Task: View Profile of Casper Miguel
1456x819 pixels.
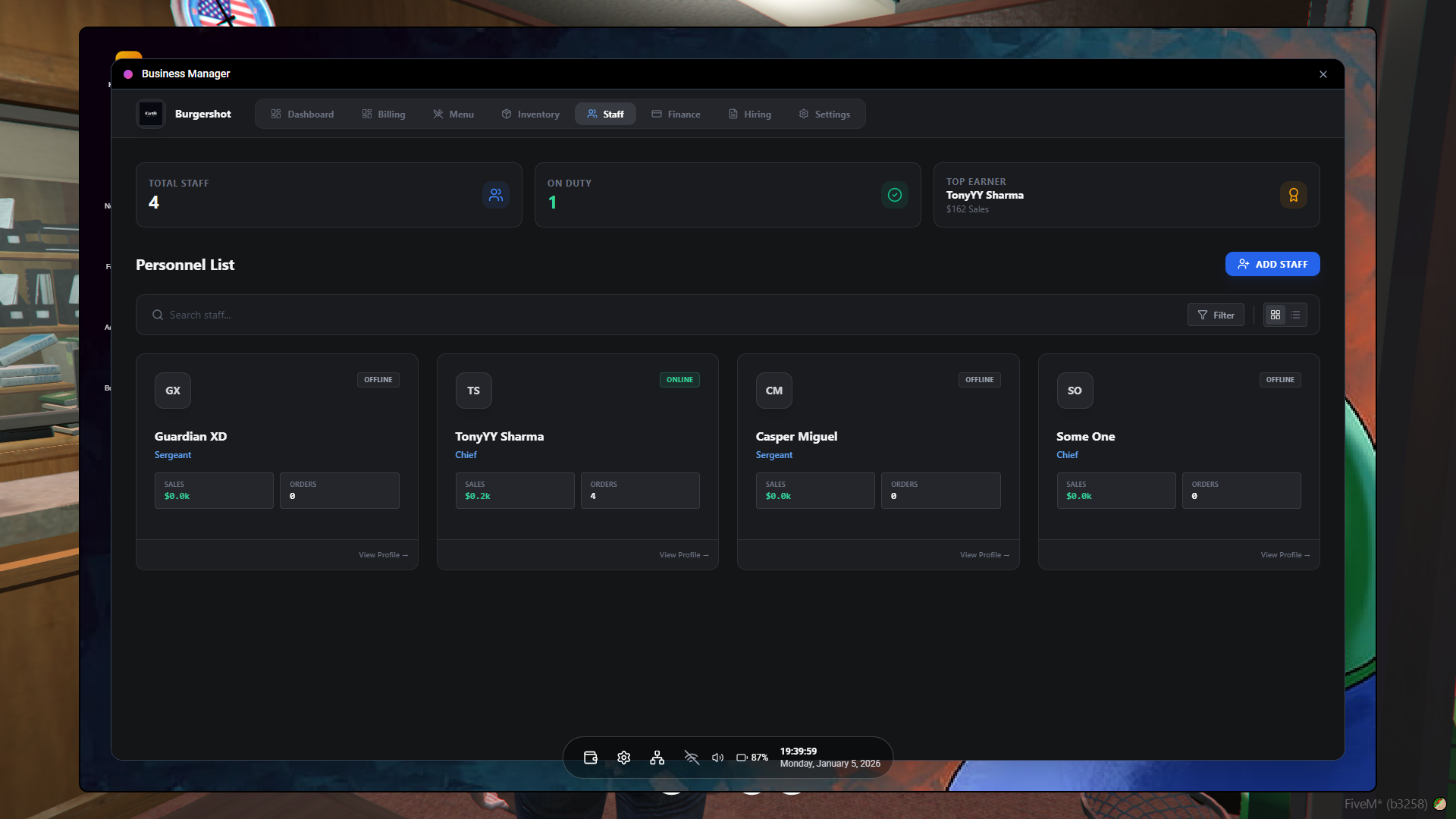Action: [984, 555]
